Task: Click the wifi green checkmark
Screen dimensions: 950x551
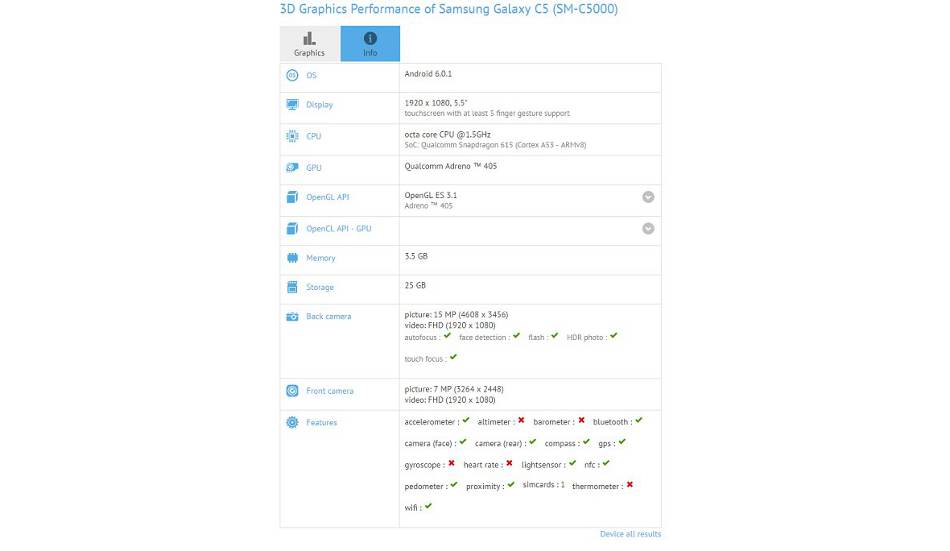Action: [428, 506]
